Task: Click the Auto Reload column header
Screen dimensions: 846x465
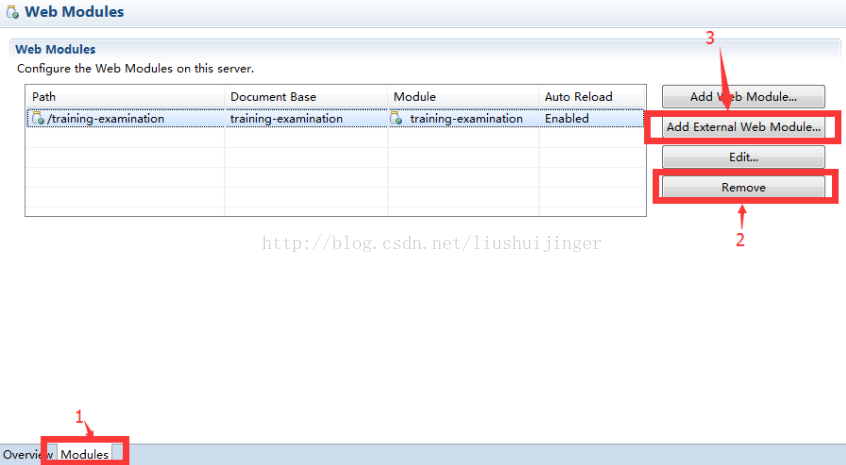Action: pos(590,96)
